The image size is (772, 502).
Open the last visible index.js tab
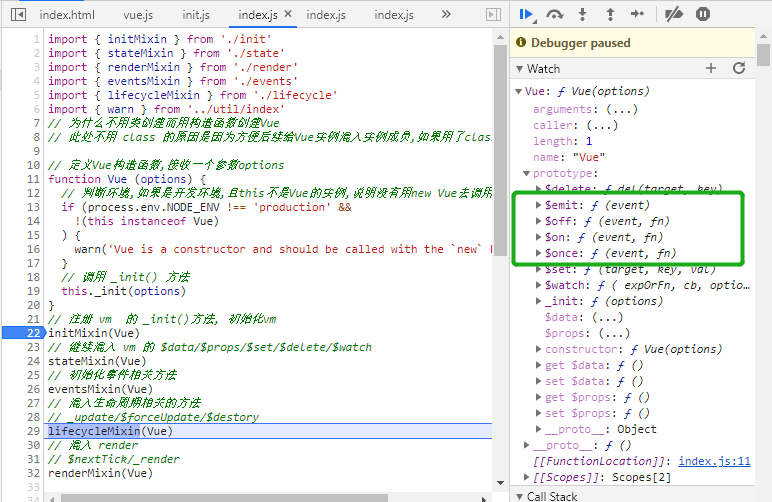[394, 15]
